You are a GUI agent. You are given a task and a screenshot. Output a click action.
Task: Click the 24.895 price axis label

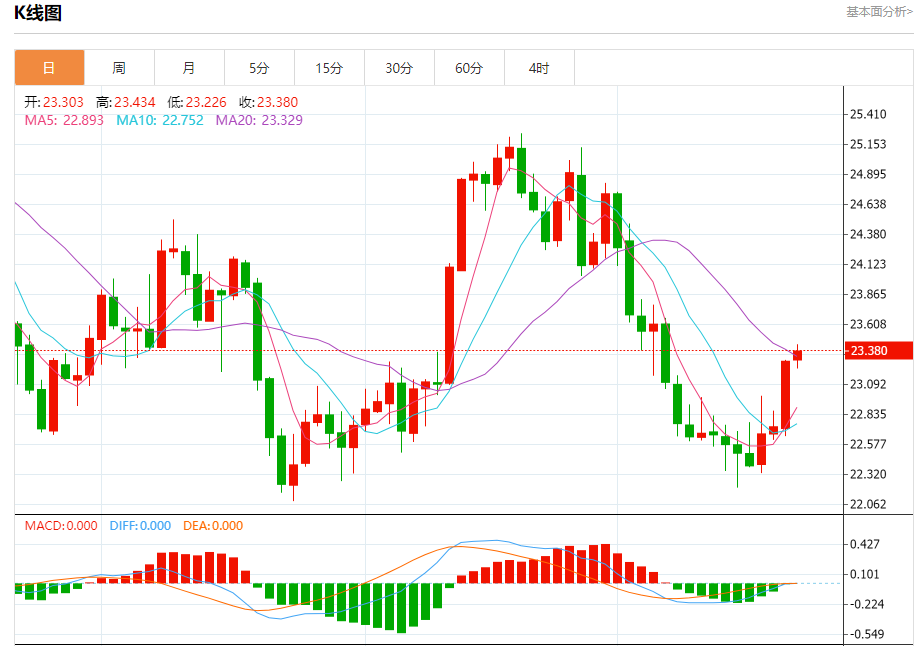coord(868,174)
